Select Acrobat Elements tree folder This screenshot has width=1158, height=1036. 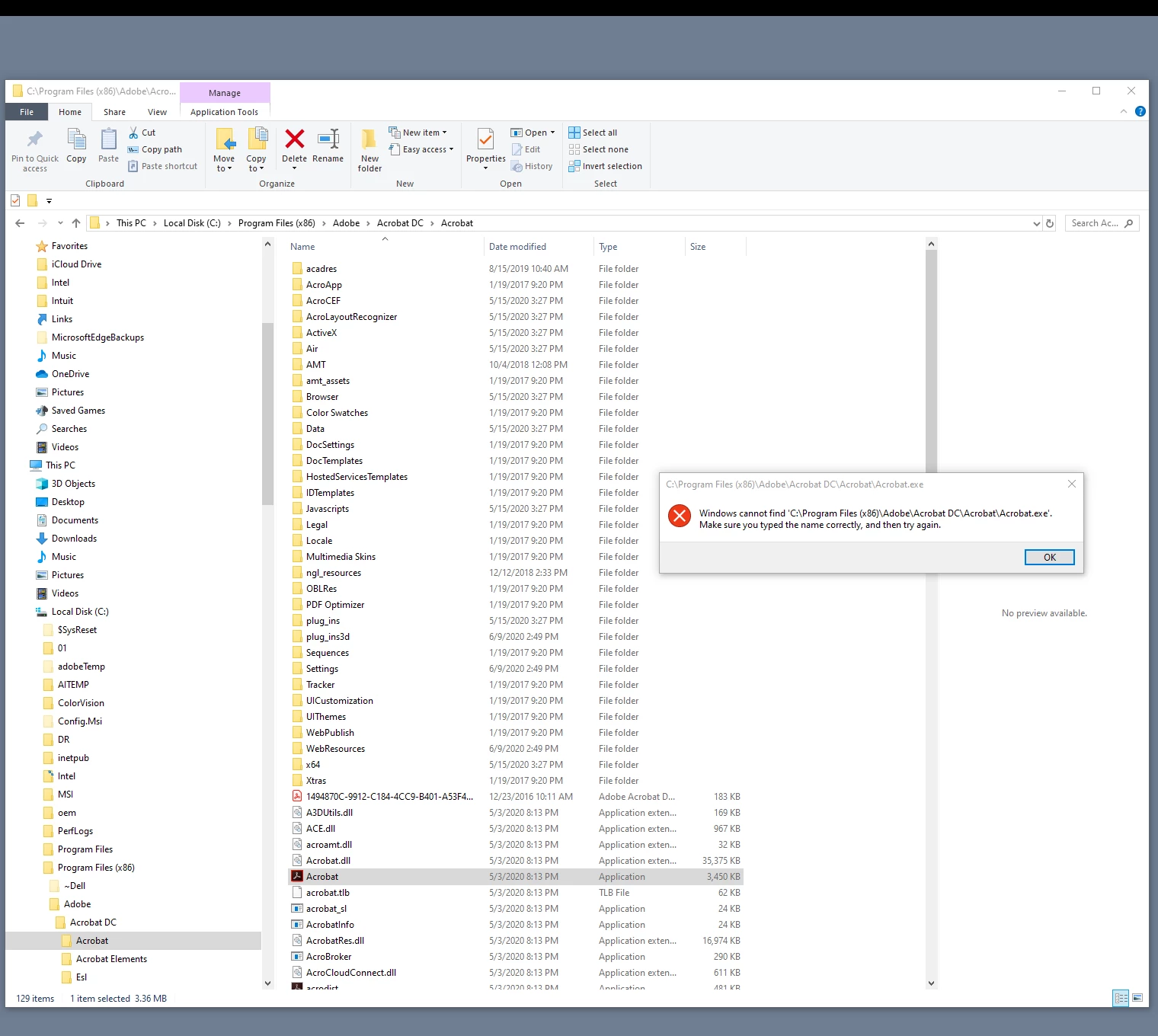[x=111, y=959]
